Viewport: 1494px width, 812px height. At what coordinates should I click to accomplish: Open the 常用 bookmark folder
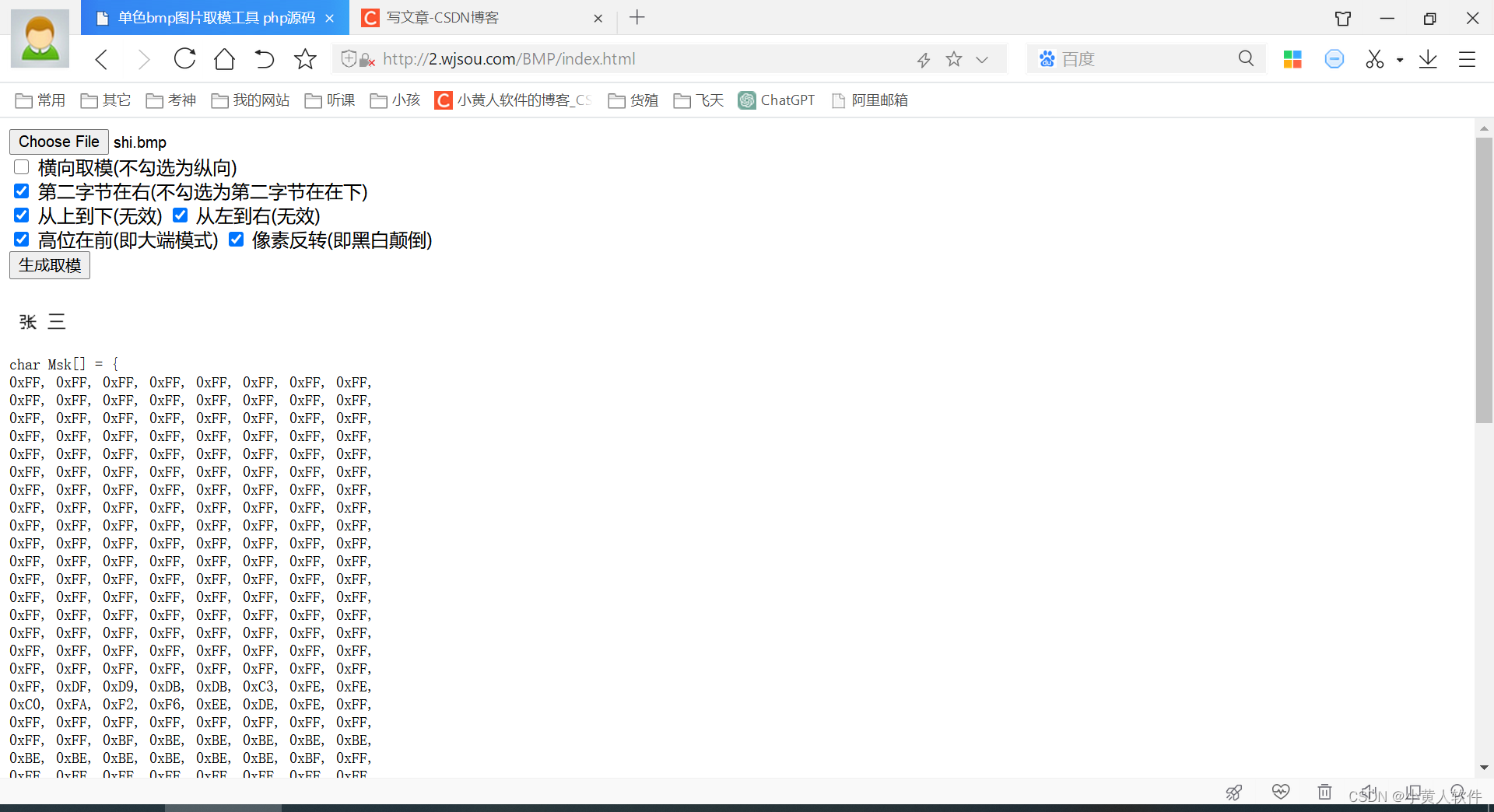click(x=40, y=100)
